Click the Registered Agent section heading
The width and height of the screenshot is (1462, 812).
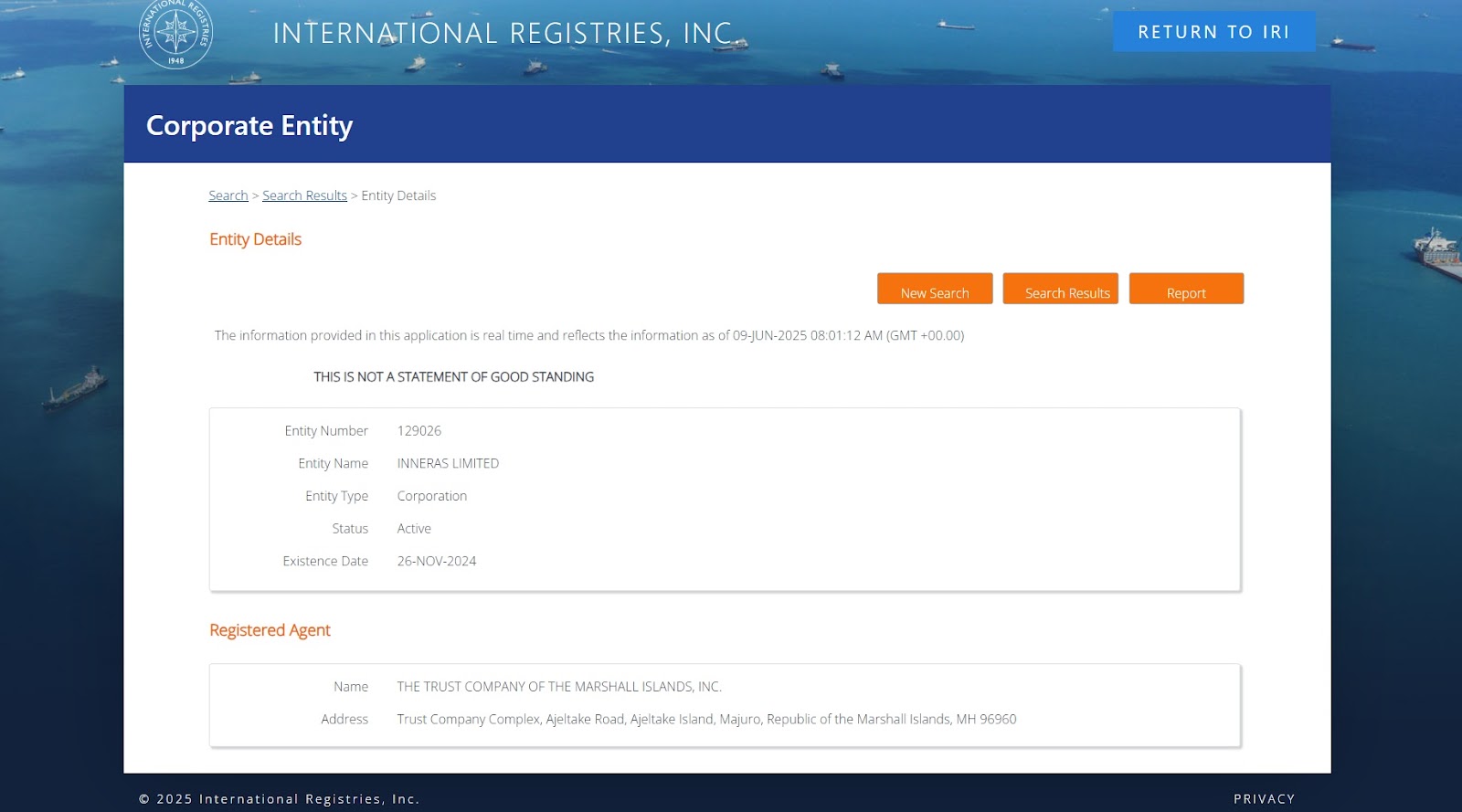(270, 630)
